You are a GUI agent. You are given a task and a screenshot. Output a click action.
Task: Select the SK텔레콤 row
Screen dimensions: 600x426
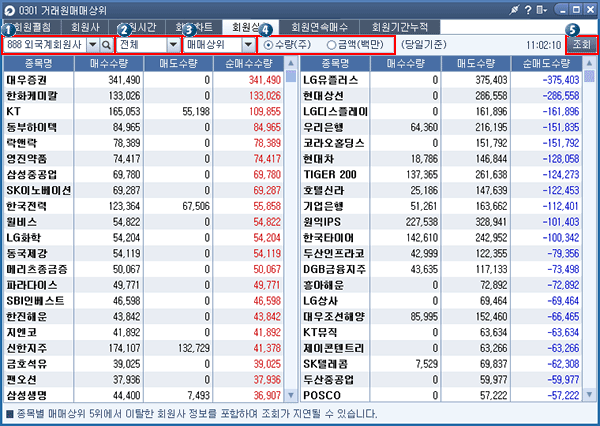[442, 364]
